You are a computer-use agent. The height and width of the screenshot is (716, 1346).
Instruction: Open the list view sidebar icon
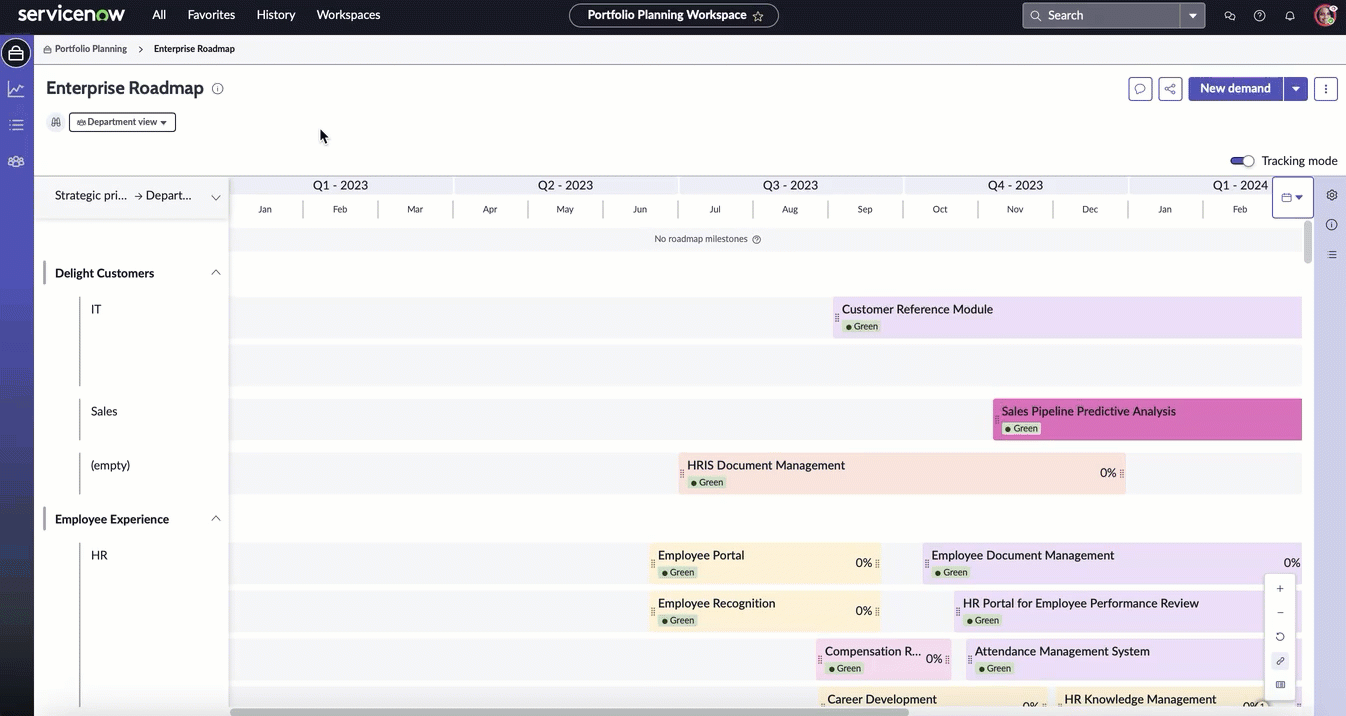[x=16, y=125]
